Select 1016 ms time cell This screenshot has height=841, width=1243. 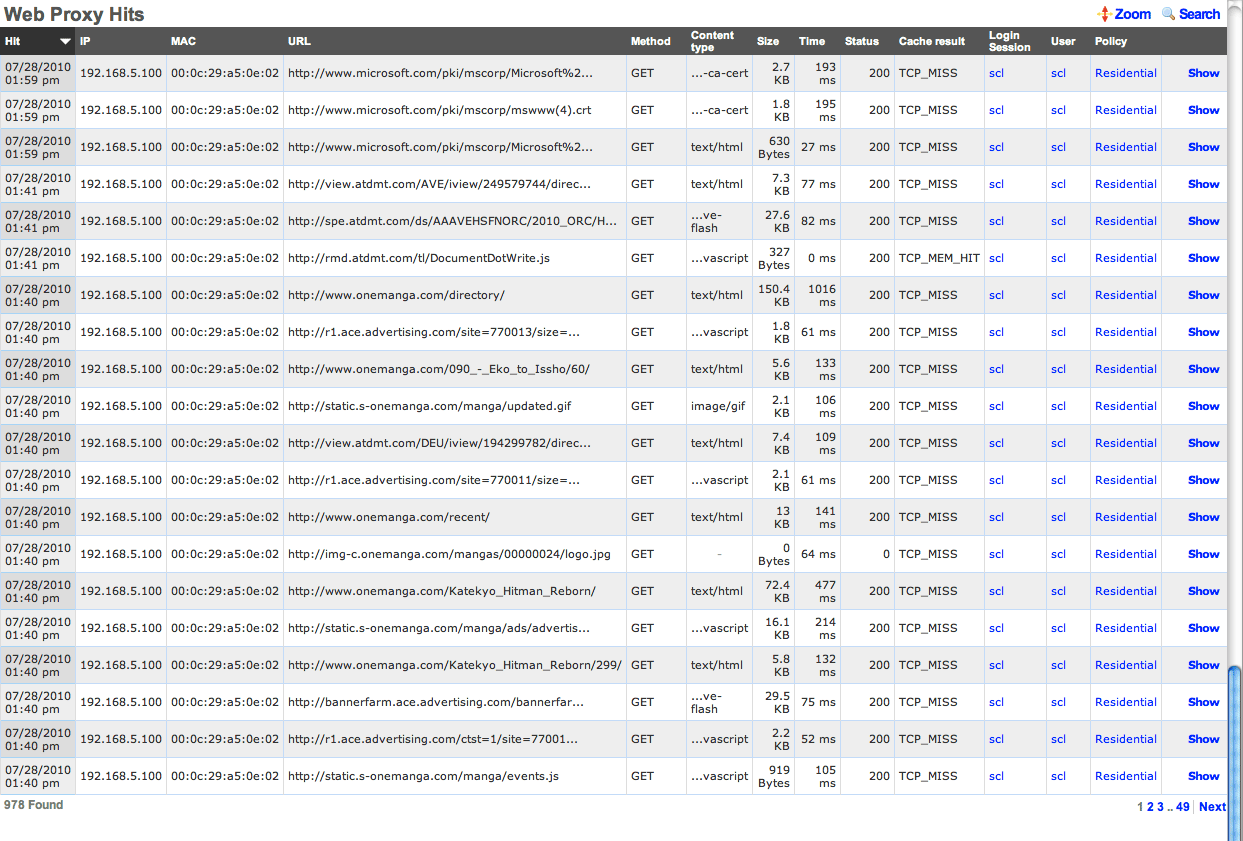pyautogui.click(x=821, y=295)
